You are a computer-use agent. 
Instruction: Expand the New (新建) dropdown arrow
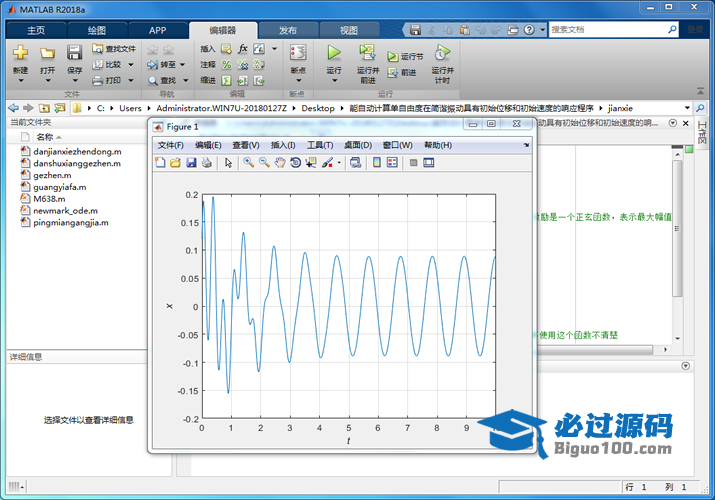point(21,81)
